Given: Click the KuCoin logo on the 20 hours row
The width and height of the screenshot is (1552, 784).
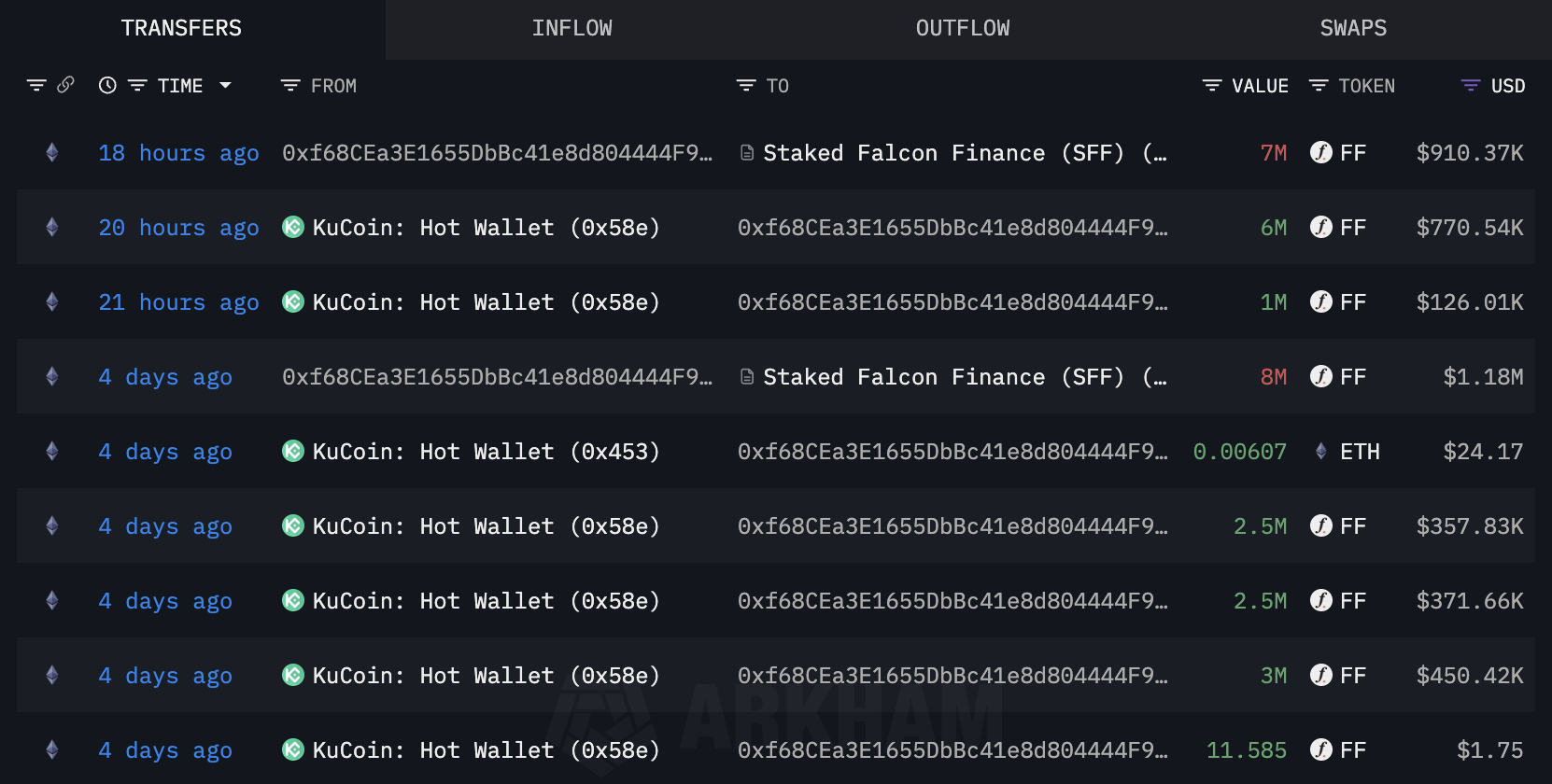Looking at the screenshot, I should coord(293,227).
